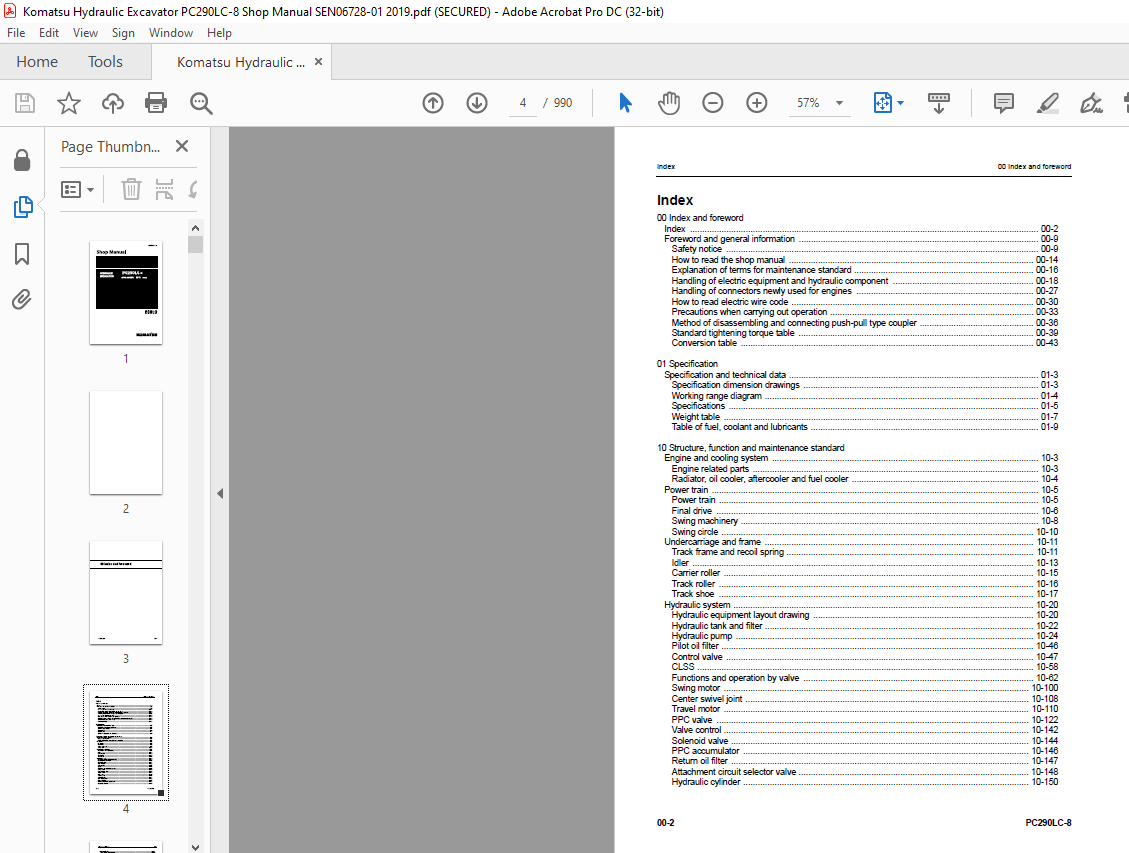Click the scrolling mode icon
Image resolution: width=1129 pixels, height=853 pixels.
tap(939, 103)
